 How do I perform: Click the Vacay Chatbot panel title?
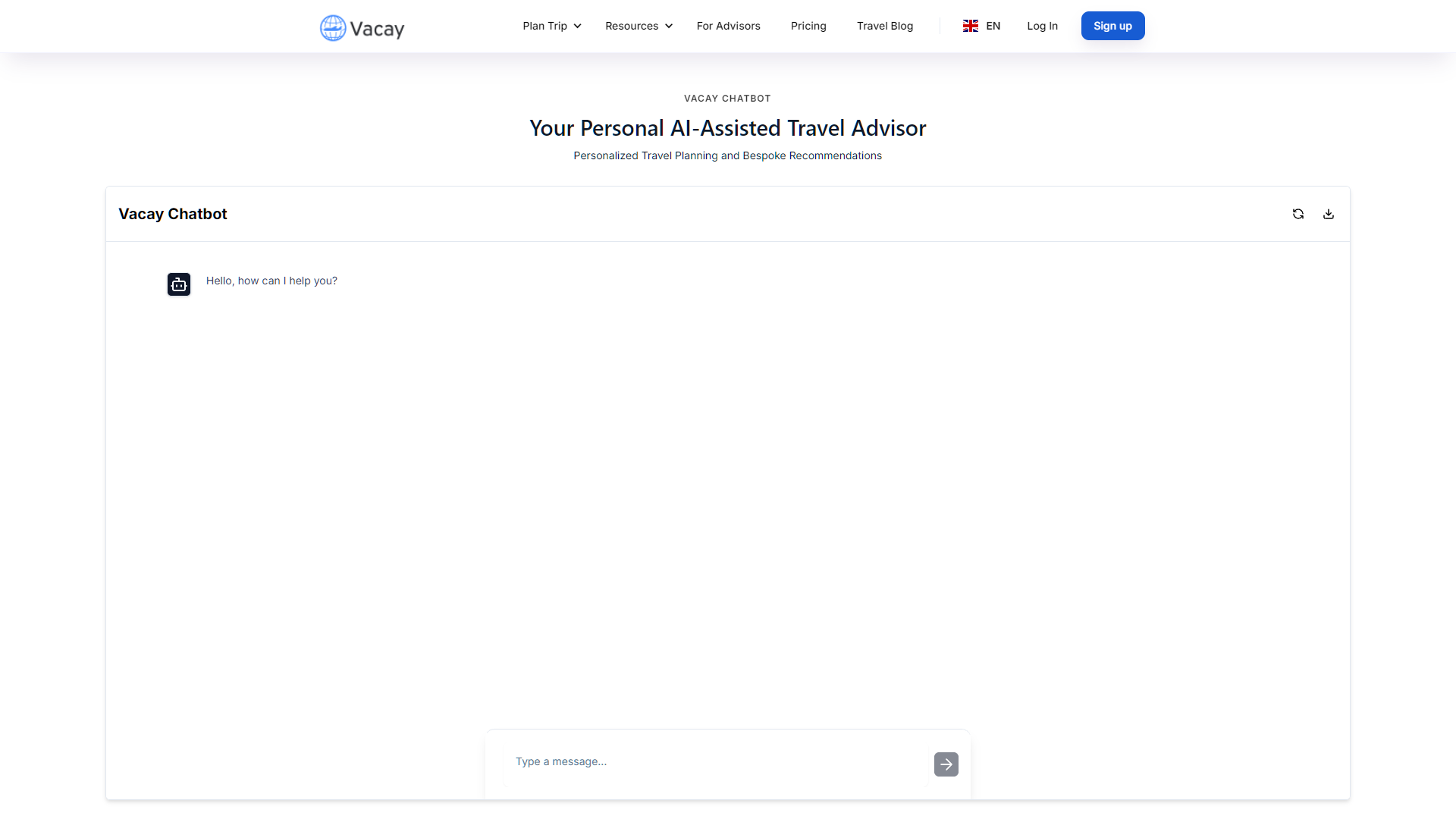[173, 214]
